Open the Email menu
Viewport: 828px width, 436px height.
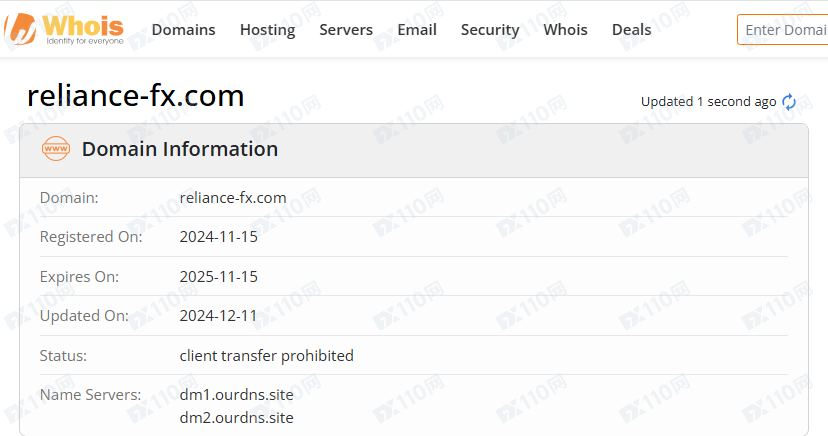pyautogui.click(x=417, y=30)
